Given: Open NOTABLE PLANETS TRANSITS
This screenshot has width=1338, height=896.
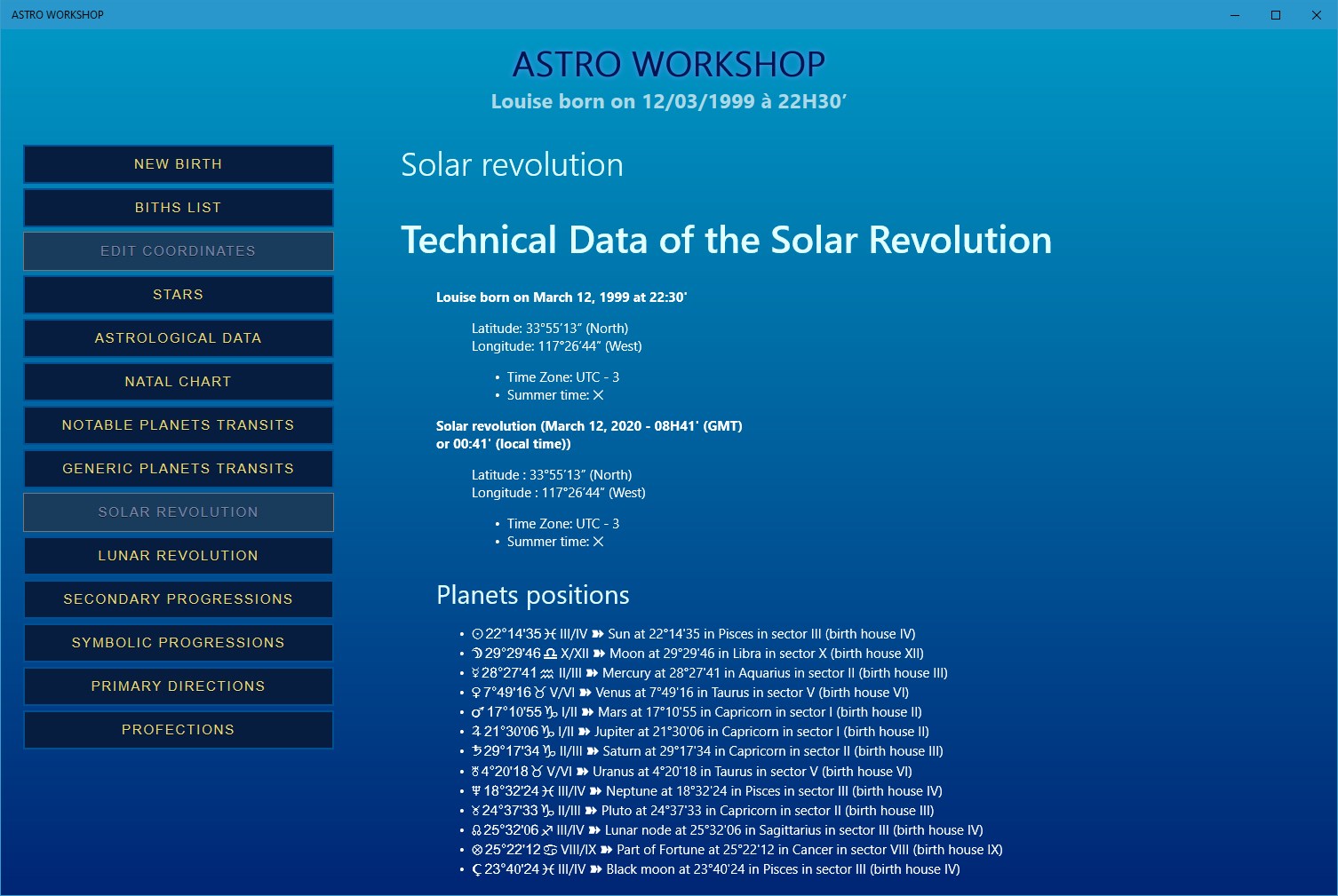Looking at the screenshot, I should [179, 425].
